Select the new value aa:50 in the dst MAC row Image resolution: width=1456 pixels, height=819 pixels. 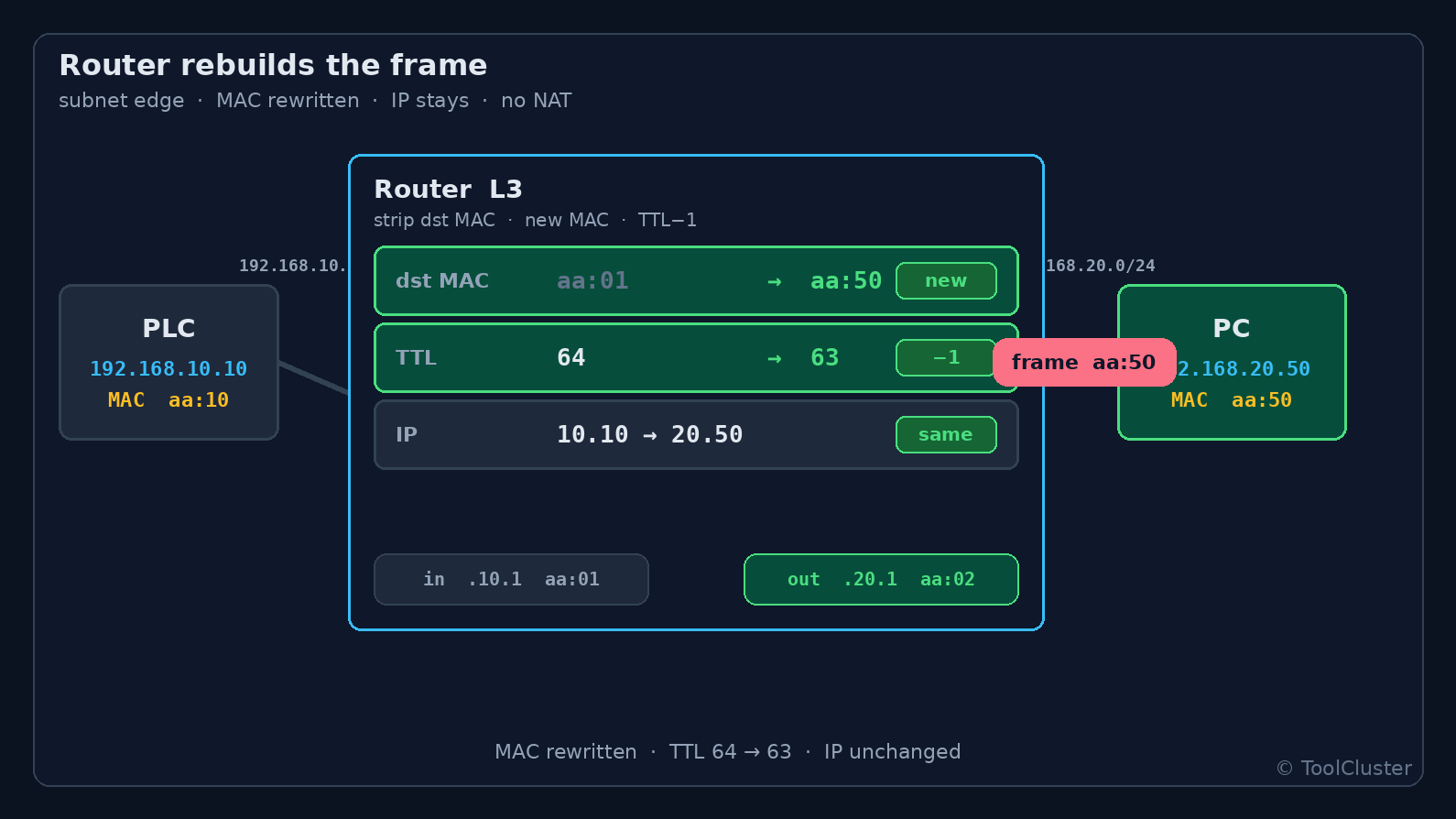846,280
